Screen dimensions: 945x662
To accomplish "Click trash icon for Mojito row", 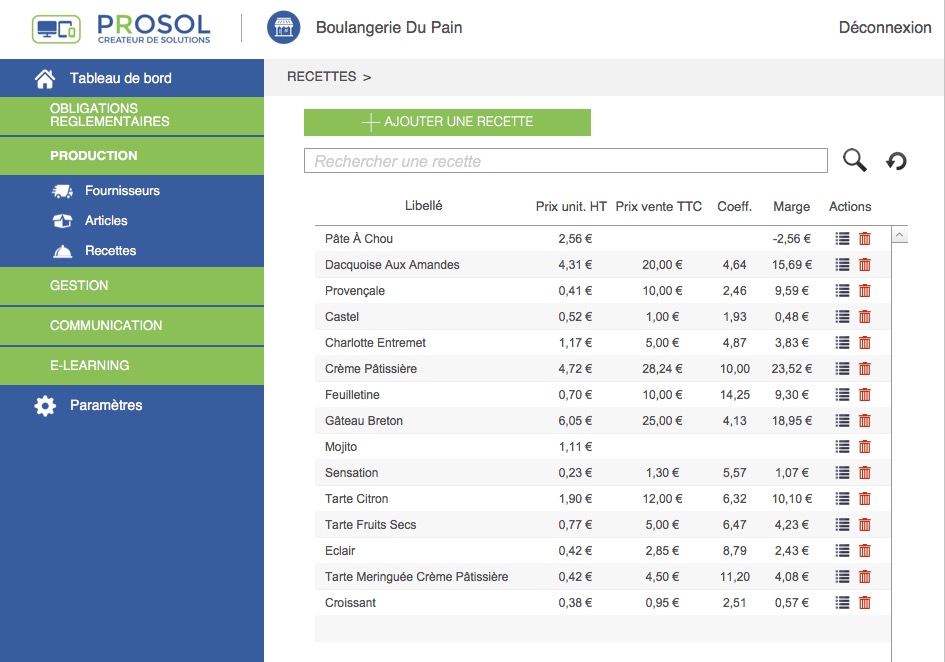I will [865, 447].
